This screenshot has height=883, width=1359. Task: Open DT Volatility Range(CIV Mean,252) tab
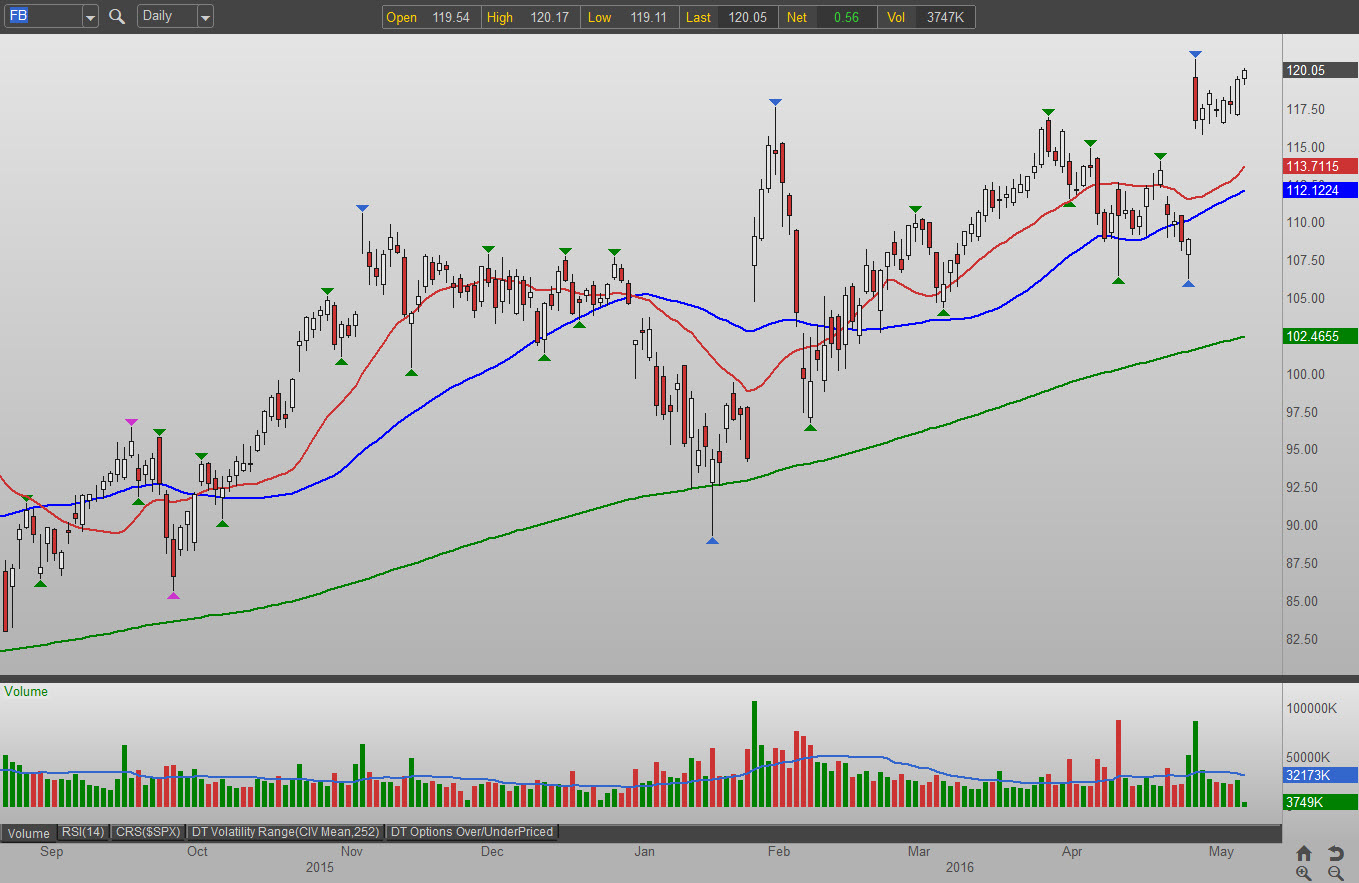point(287,832)
